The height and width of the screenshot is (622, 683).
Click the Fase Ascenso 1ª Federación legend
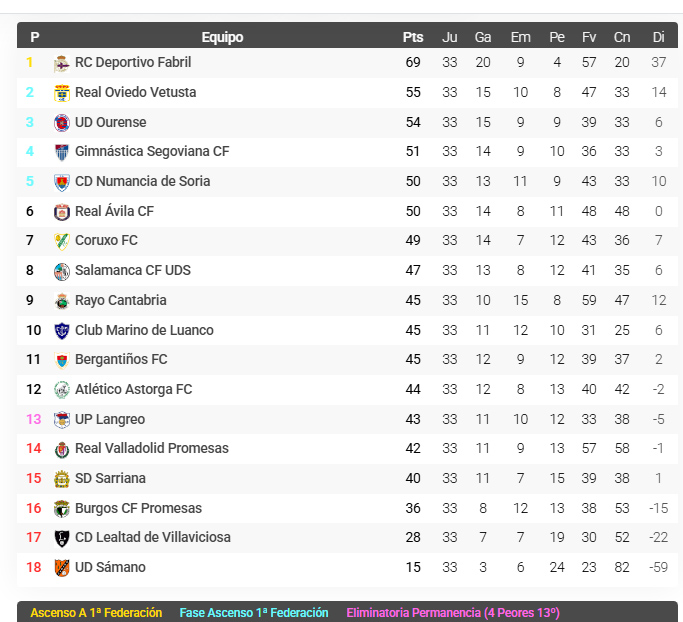254,613
